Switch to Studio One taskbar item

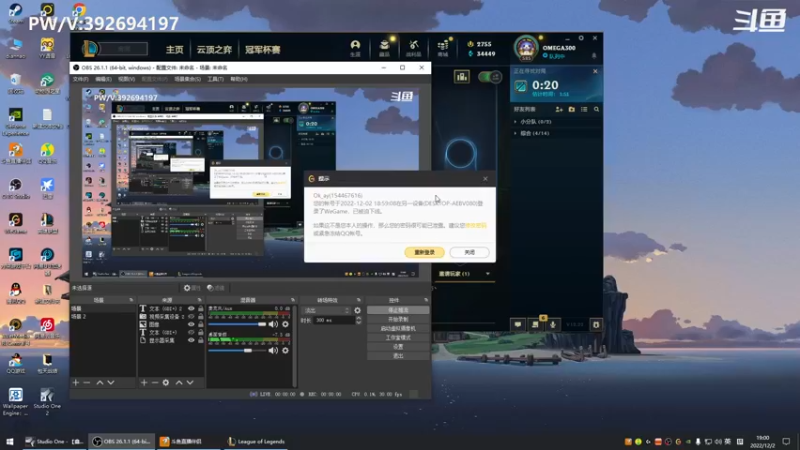coord(54,442)
